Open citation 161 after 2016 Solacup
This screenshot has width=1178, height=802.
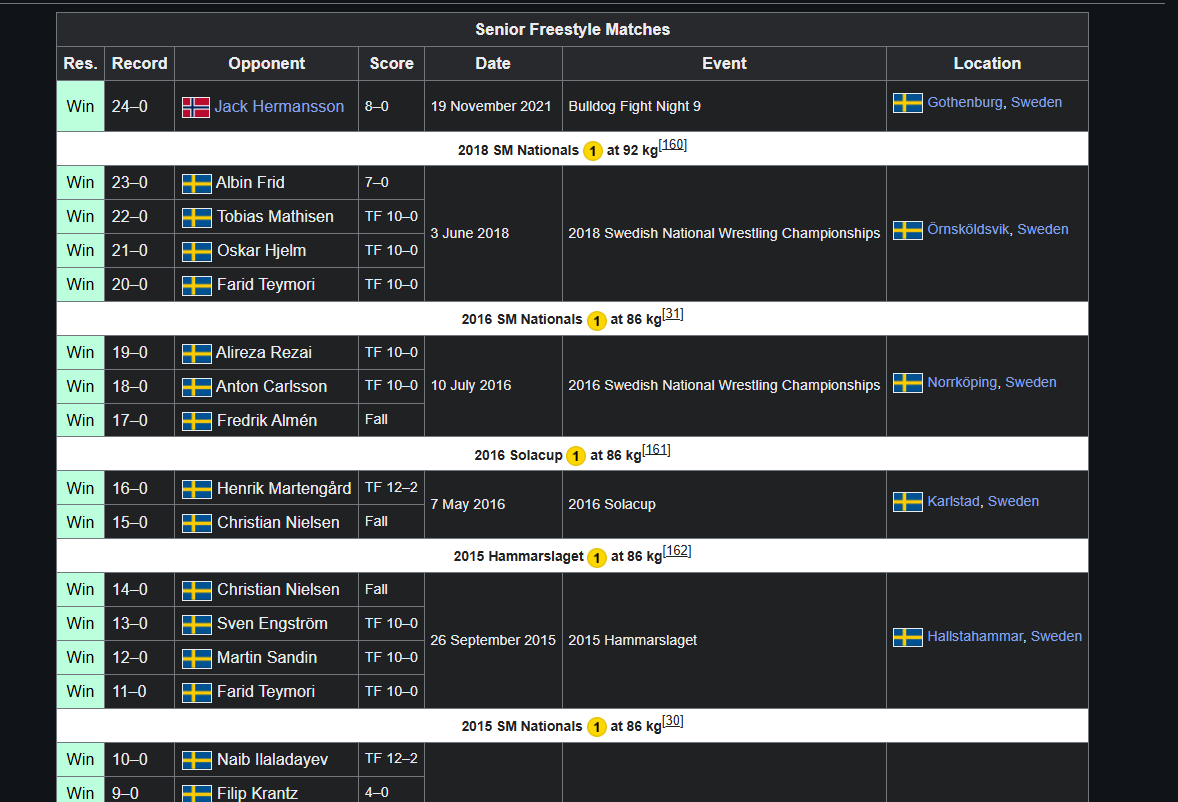656,449
